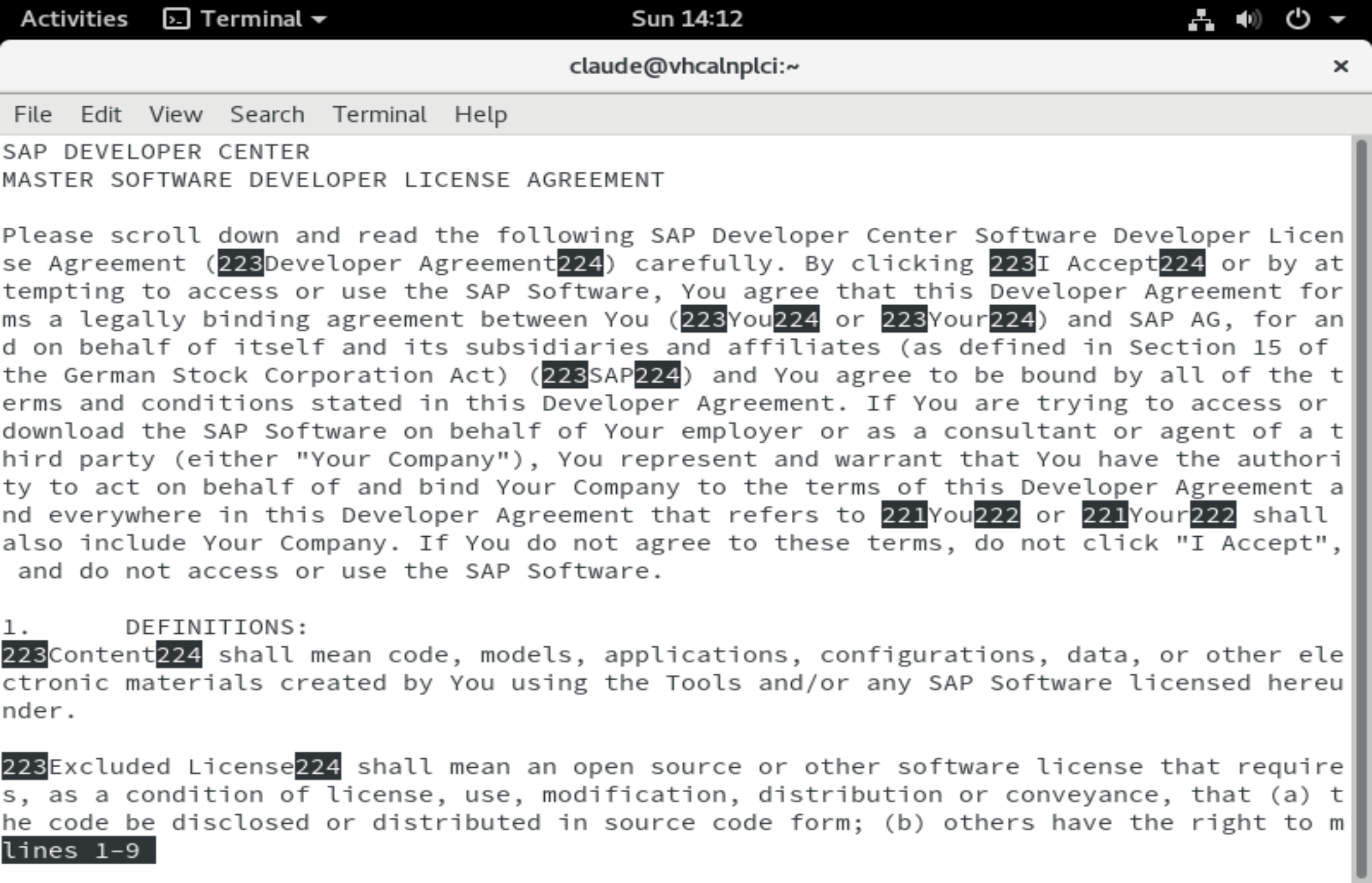Image resolution: width=1372 pixels, height=883 pixels.
Task: Click the terminal icon beside Terminal label
Action: (x=176, y=19)
